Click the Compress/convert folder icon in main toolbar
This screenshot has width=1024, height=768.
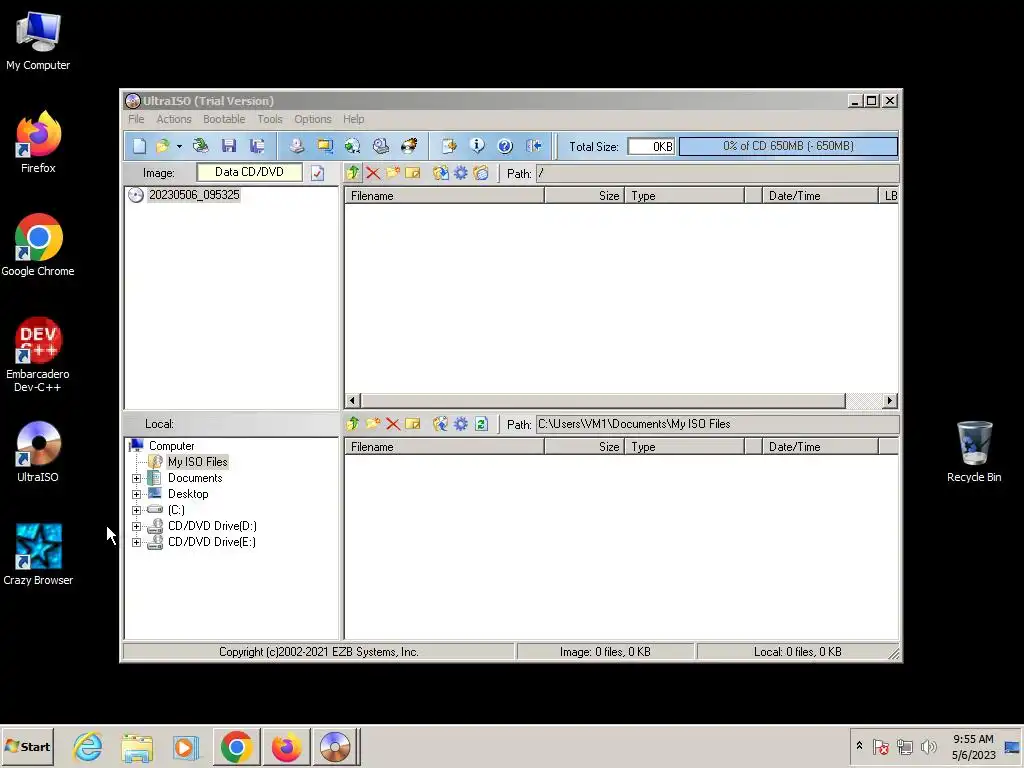click(325, 146)
